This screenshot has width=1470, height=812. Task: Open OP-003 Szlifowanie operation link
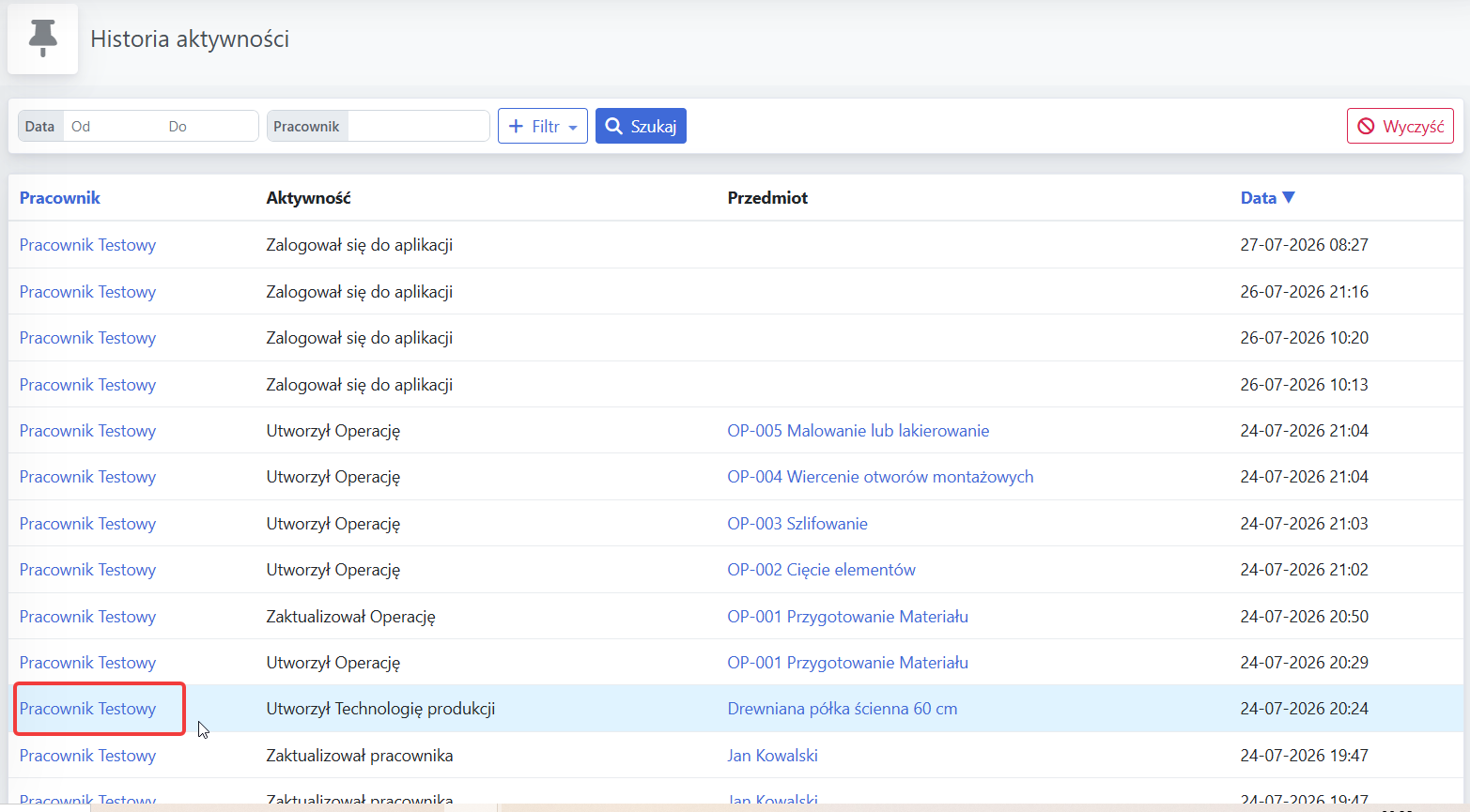pyautogui.click(x=797, y=524)
